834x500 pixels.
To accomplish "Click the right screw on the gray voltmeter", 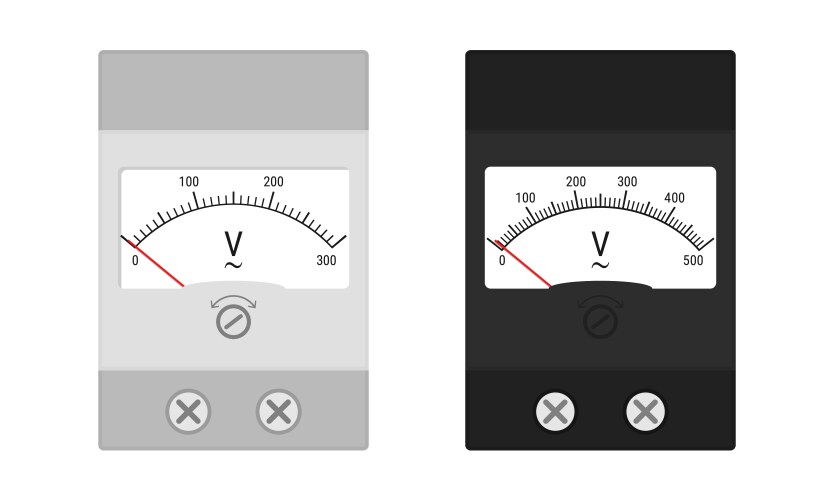I will (279, 412).
